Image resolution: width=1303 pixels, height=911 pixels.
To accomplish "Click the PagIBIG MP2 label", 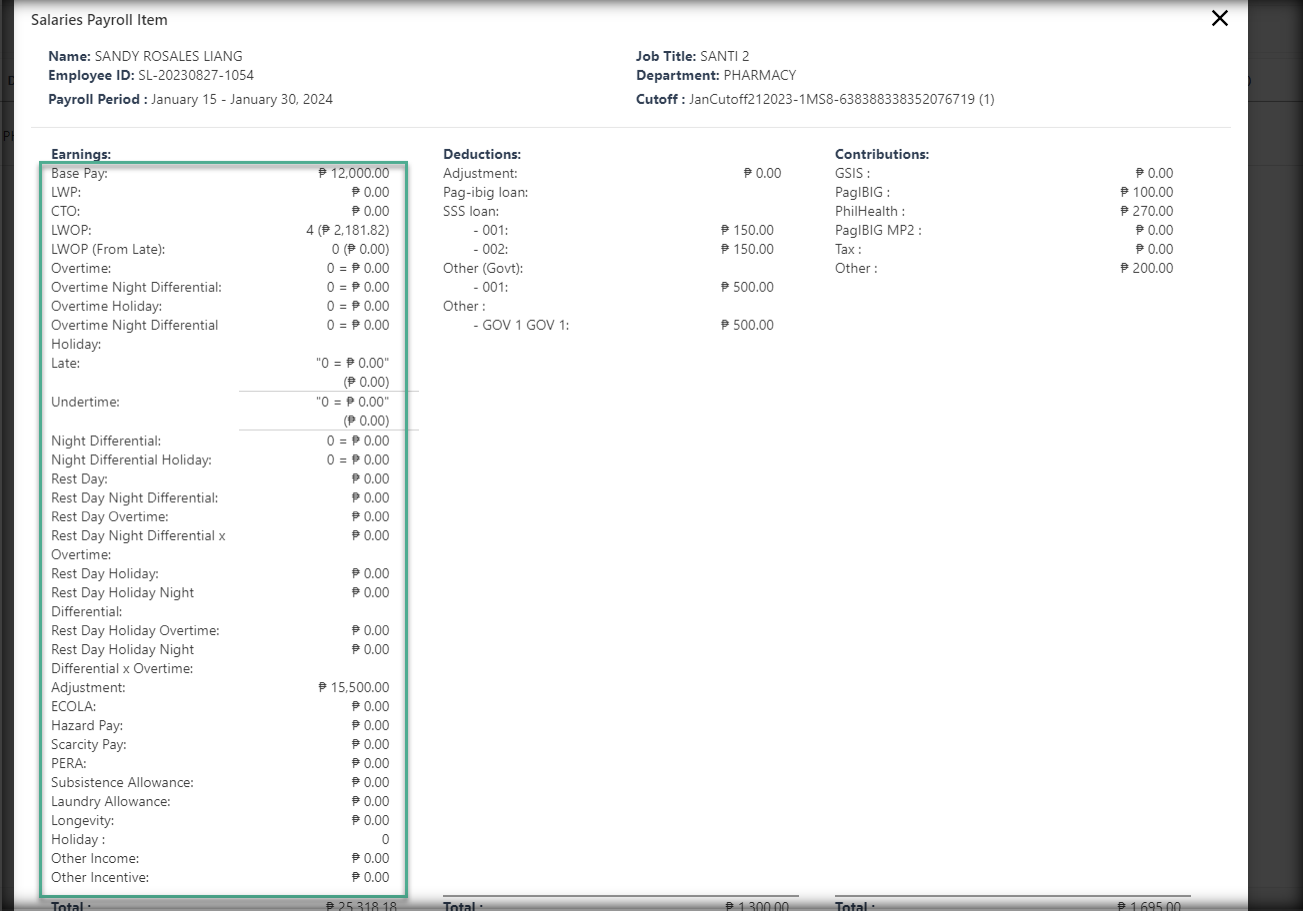I will [x=878, y=230].
